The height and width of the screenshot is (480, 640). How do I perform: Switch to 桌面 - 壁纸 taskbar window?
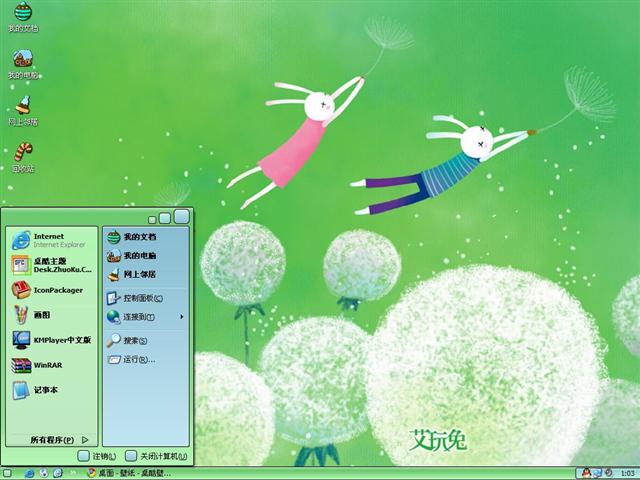pos(129,473)
